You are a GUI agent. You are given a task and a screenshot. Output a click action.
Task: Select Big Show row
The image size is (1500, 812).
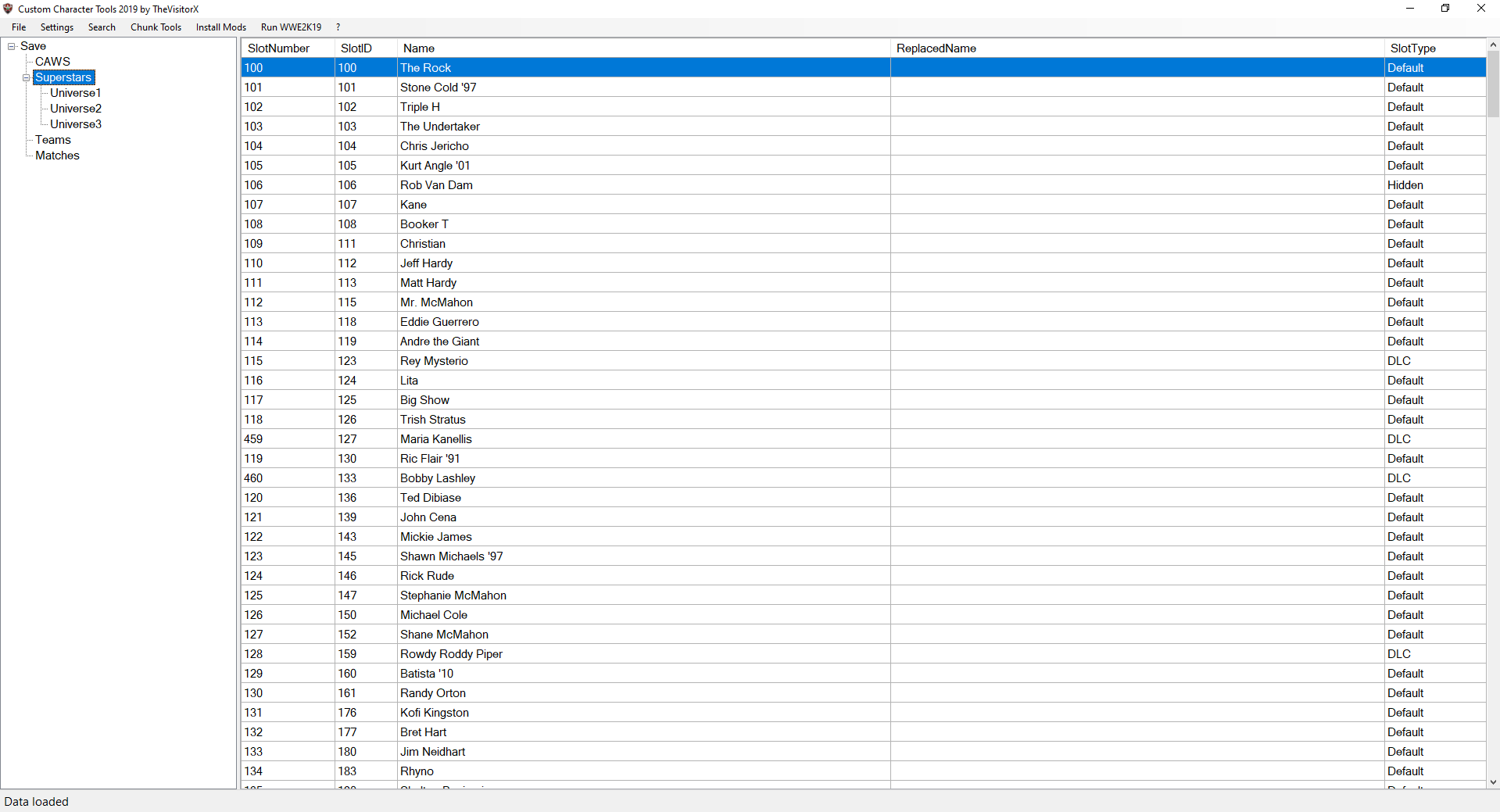tap(863, 400)
